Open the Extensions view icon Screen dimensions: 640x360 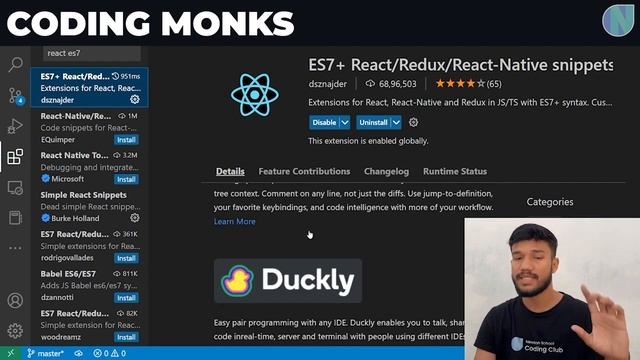click(x=15, y=157)
